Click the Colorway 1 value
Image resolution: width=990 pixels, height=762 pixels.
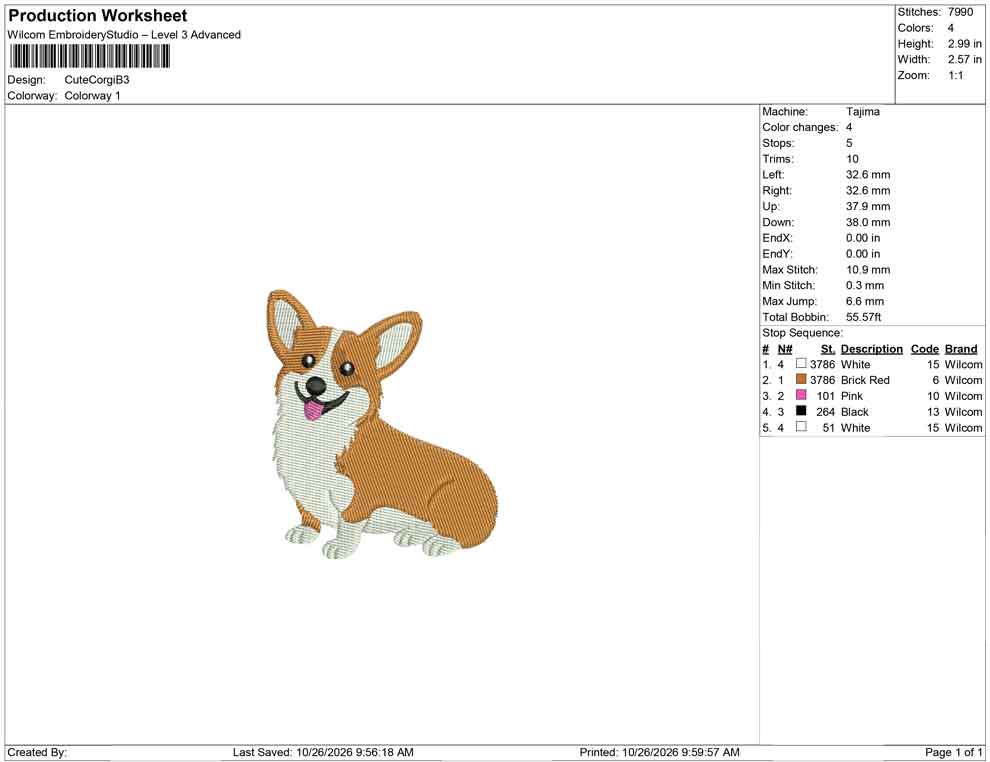92,96
